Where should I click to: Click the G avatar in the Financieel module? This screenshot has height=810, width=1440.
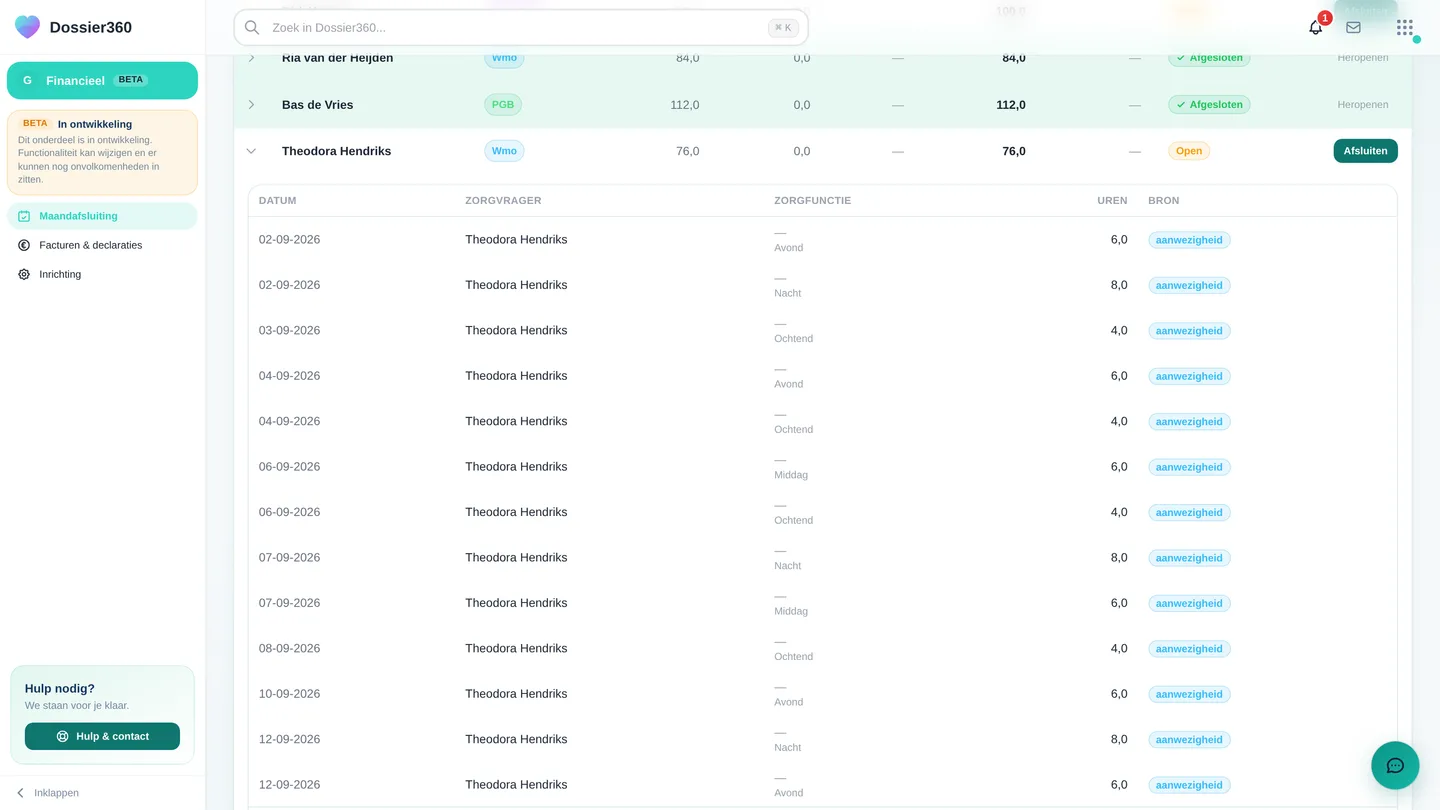point(27,80)
